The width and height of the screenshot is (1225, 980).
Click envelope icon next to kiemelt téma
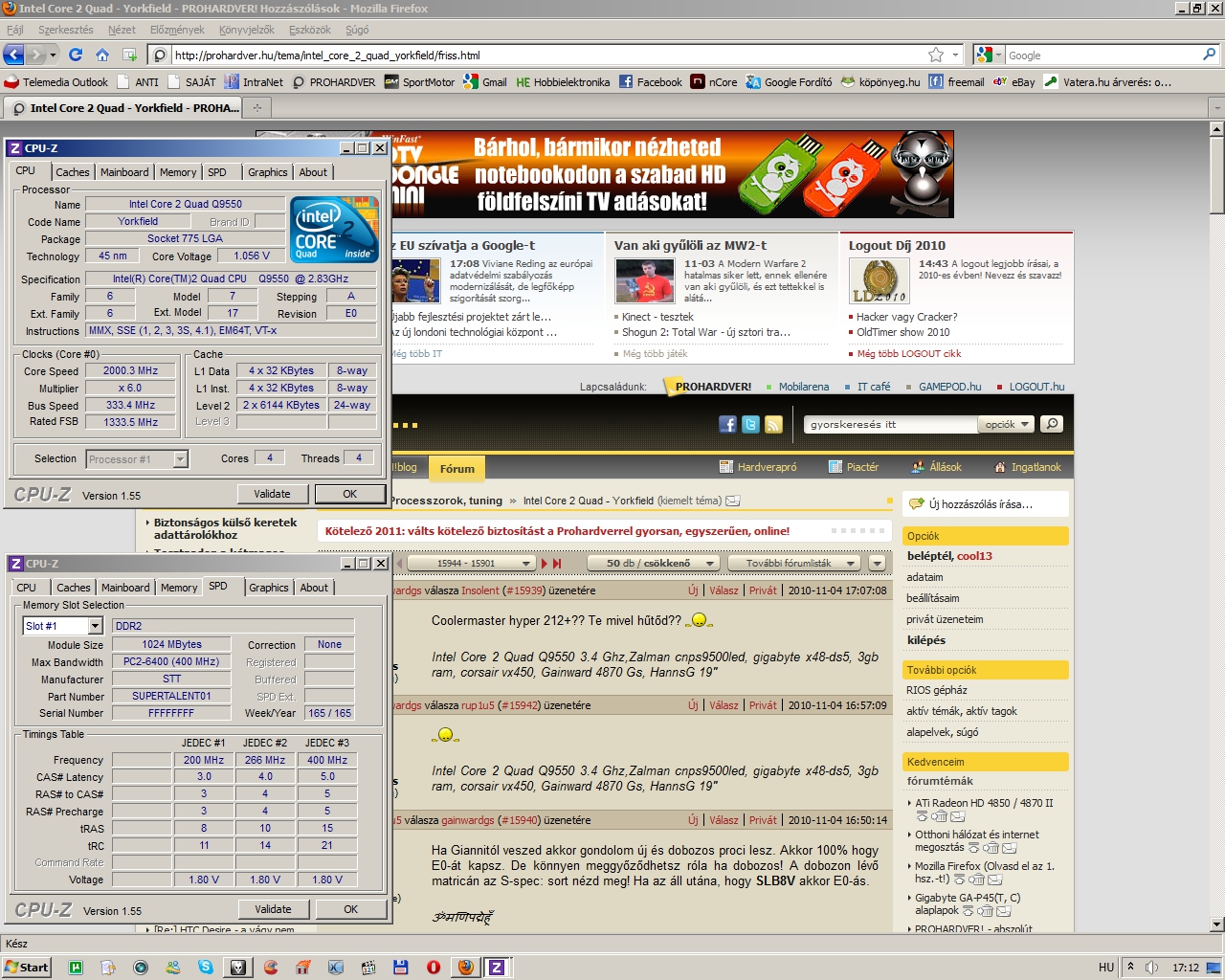click(733, 501)
